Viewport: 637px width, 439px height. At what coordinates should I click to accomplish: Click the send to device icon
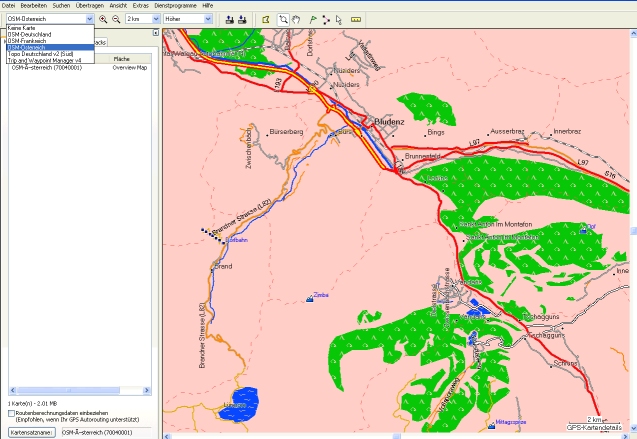point(229,19)
